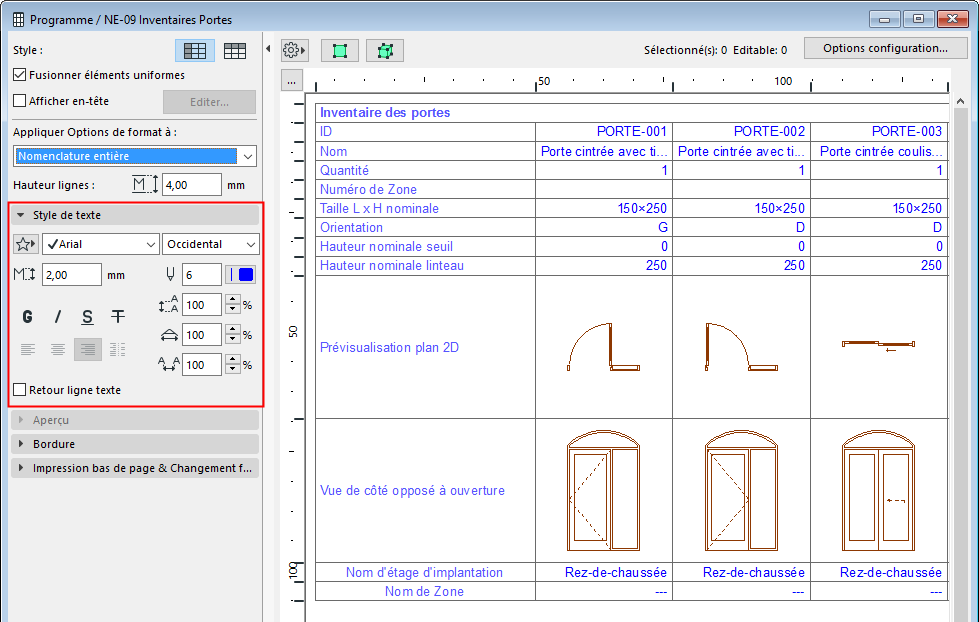Click the bold (G) text style icon
This screenshot has width=979, height=622.
pos(28,317)
